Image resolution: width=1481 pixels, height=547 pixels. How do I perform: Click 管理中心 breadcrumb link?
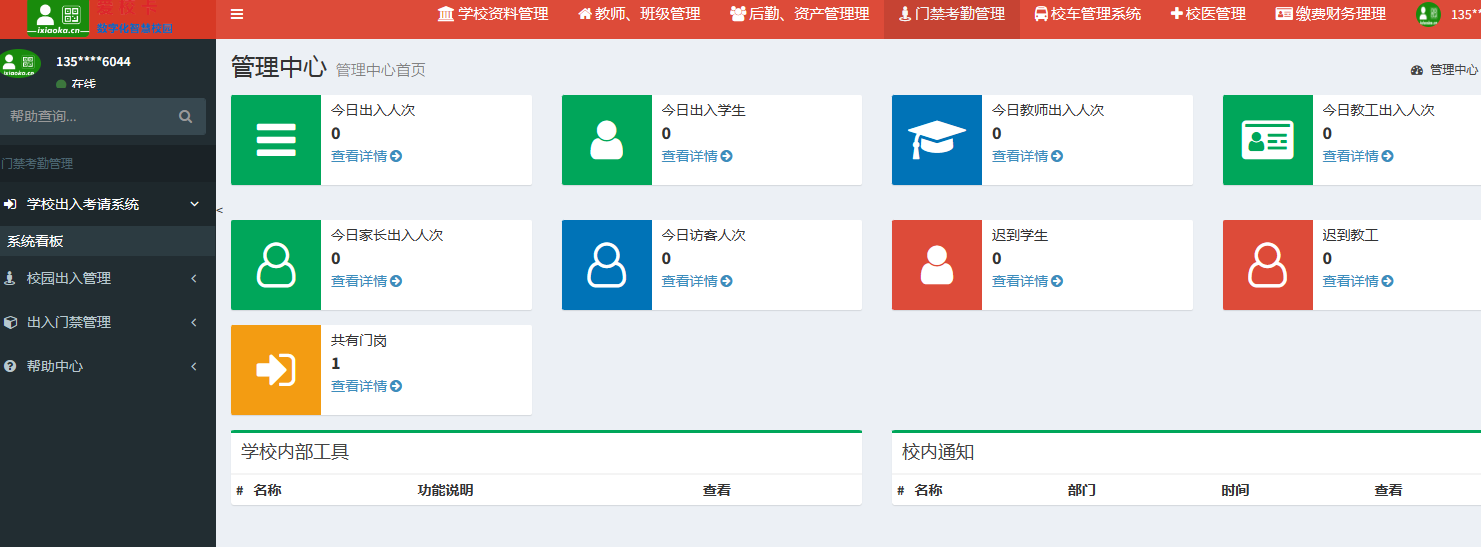[1453, 70]
